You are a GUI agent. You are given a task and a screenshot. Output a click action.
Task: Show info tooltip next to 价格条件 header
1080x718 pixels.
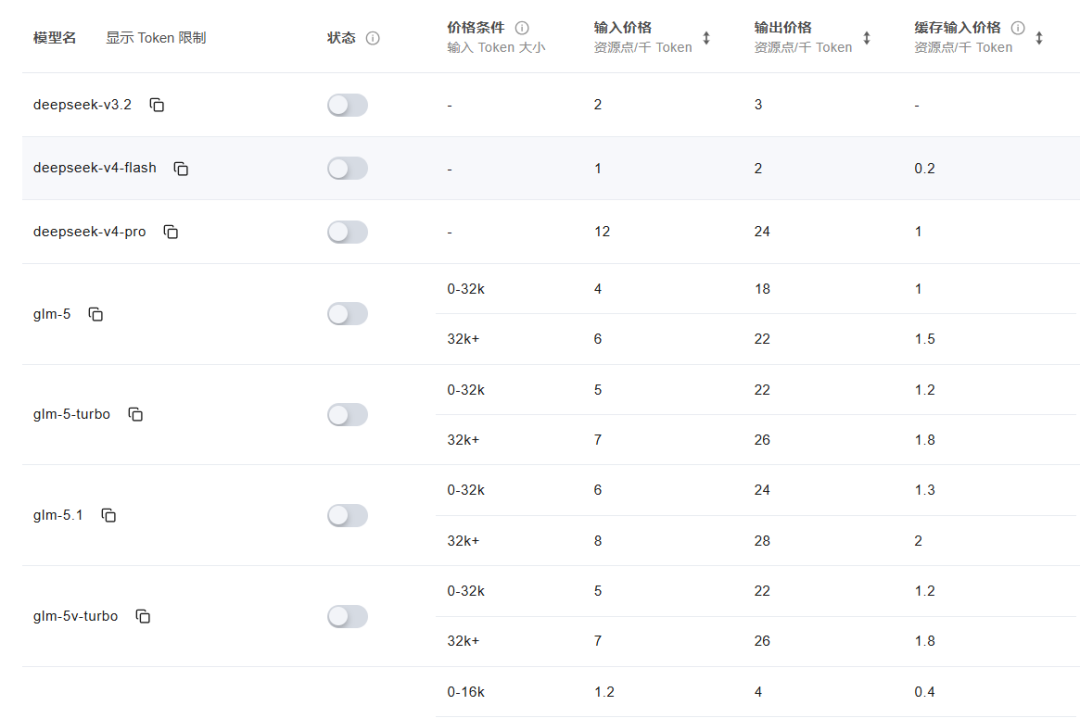point(522,28)
